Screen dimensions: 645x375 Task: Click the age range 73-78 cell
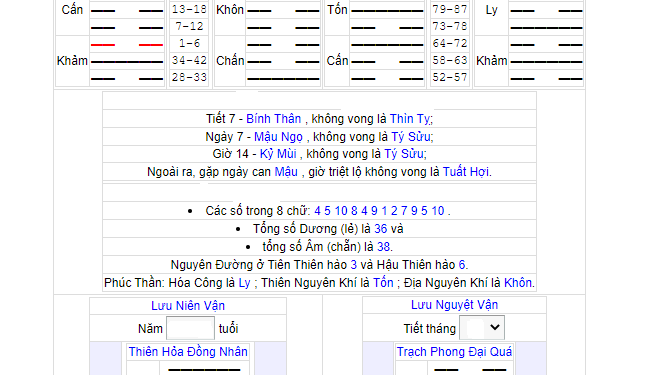(x=450, y=27)
